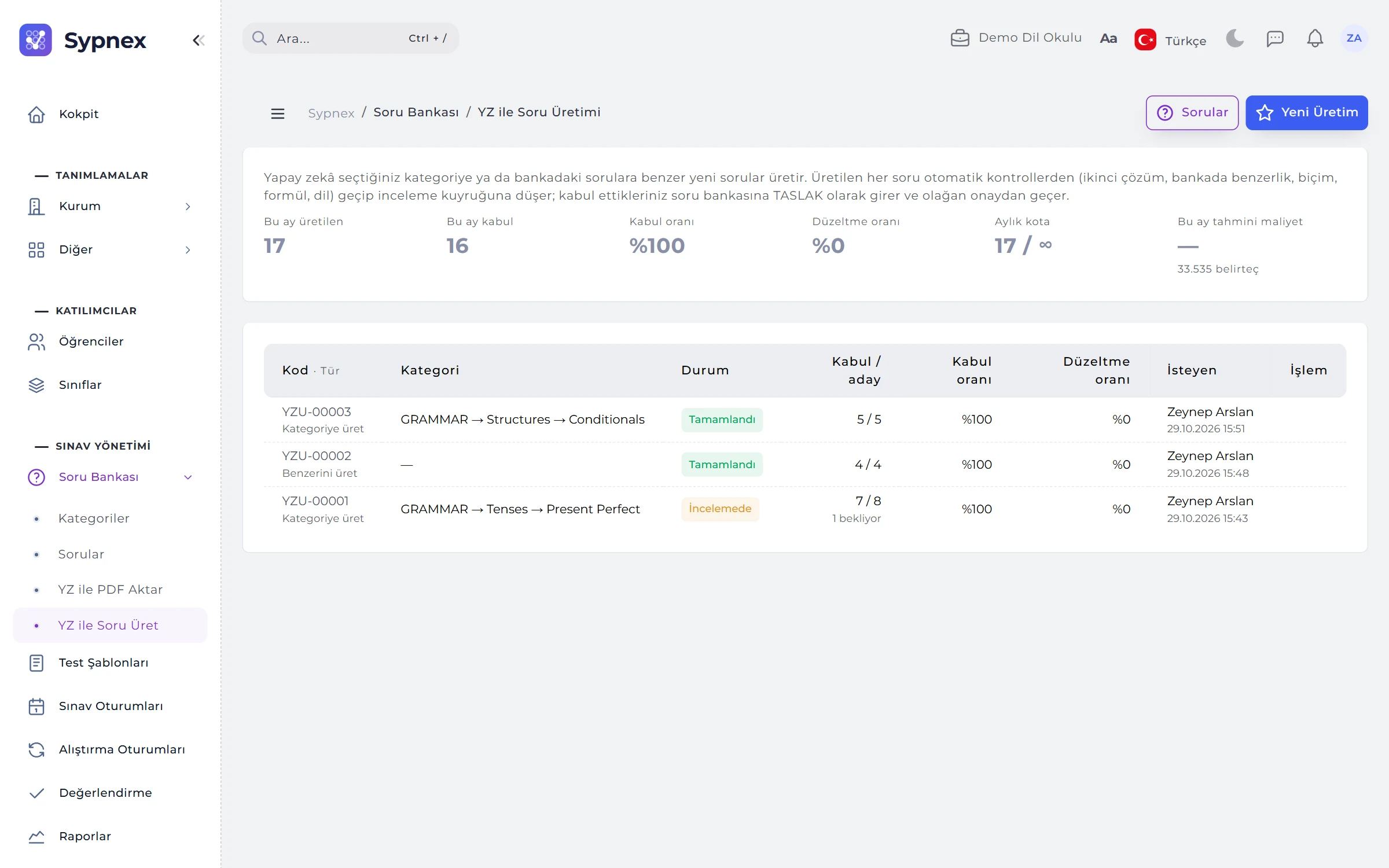Viewport: 1389px width, 868px height.
Task: Toggle dark mode moon icon
Action: coord(1235,38)
